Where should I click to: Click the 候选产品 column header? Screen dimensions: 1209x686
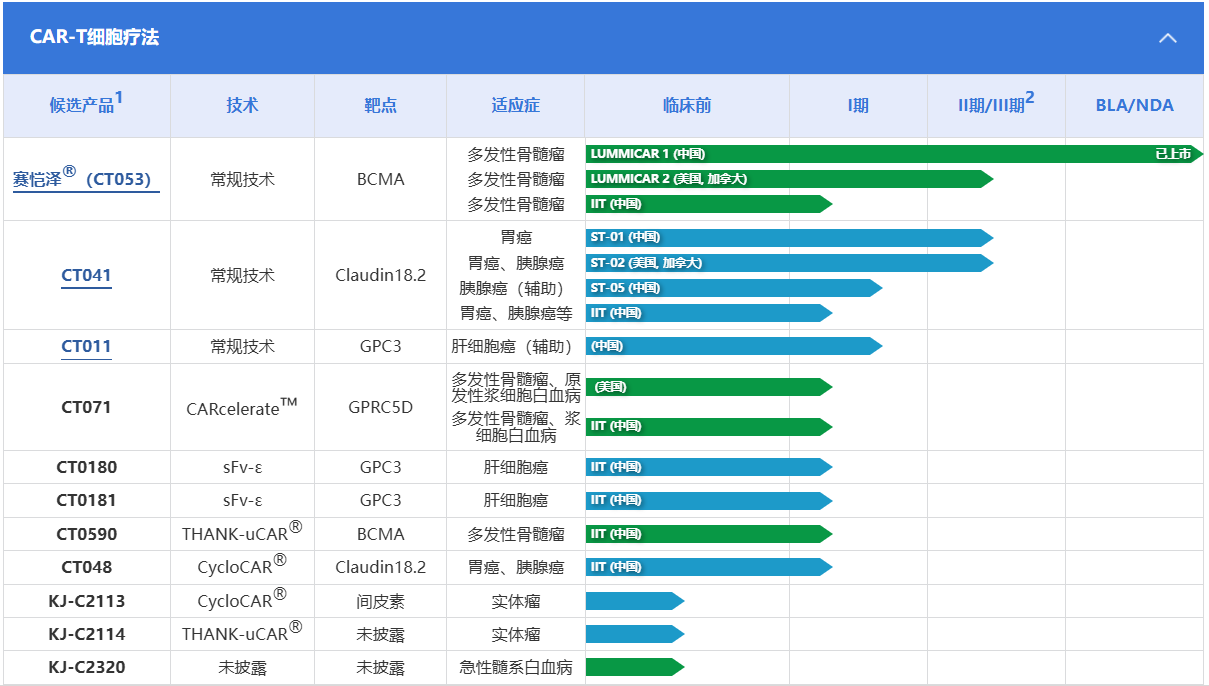(86, 105)
